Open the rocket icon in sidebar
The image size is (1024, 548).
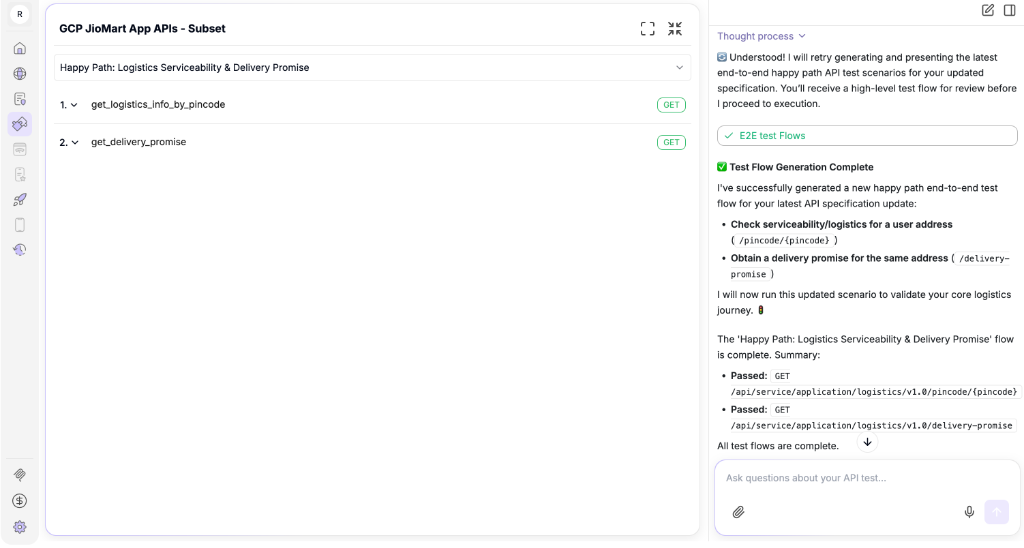(19, 199)
